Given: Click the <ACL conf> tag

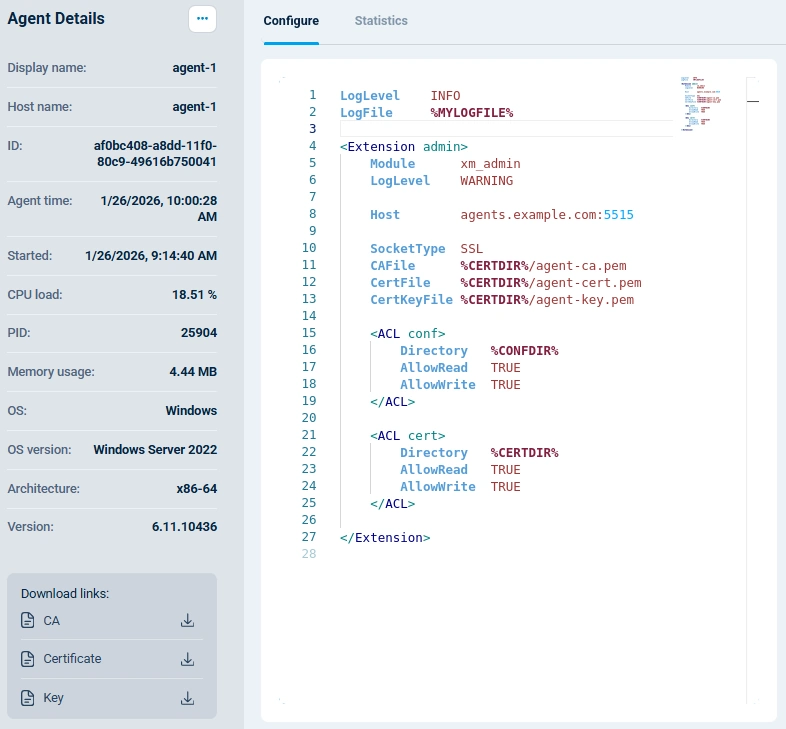Looking at the screenshot, I should (x=408, y=334).
